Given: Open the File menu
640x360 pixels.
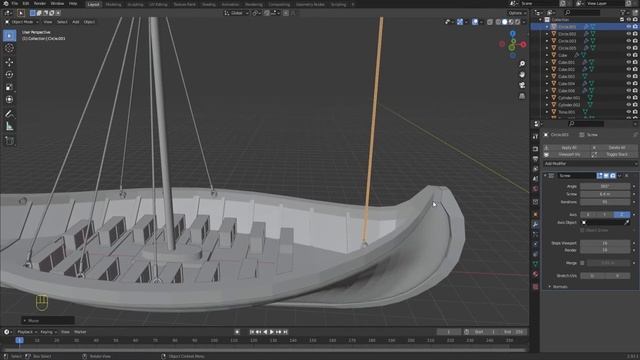Looking at the screenshot, I should [x=15, y=4].
